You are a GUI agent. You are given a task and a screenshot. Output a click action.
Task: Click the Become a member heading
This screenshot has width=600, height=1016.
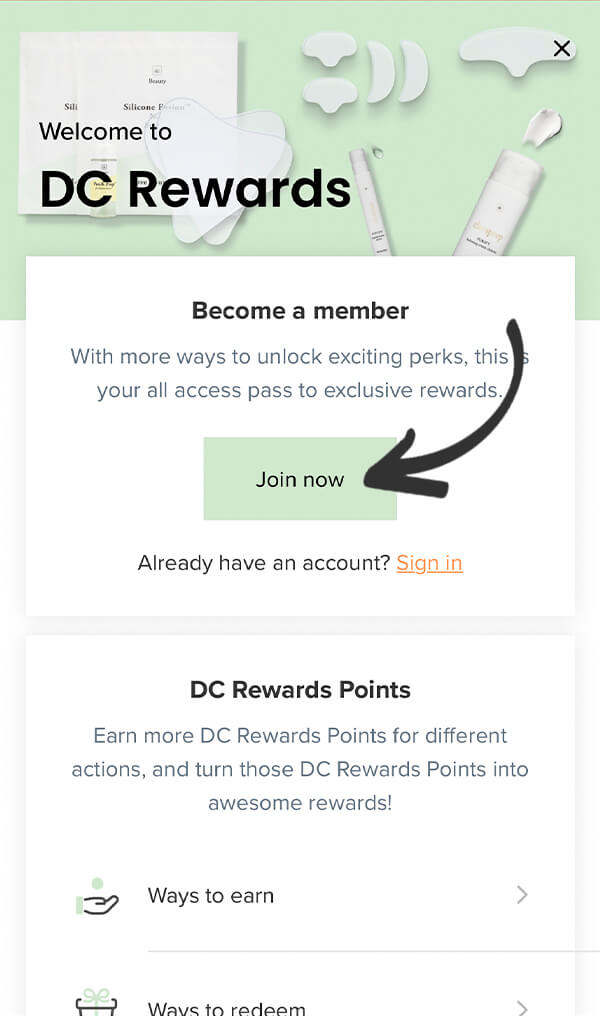click(x=300, y=311)
